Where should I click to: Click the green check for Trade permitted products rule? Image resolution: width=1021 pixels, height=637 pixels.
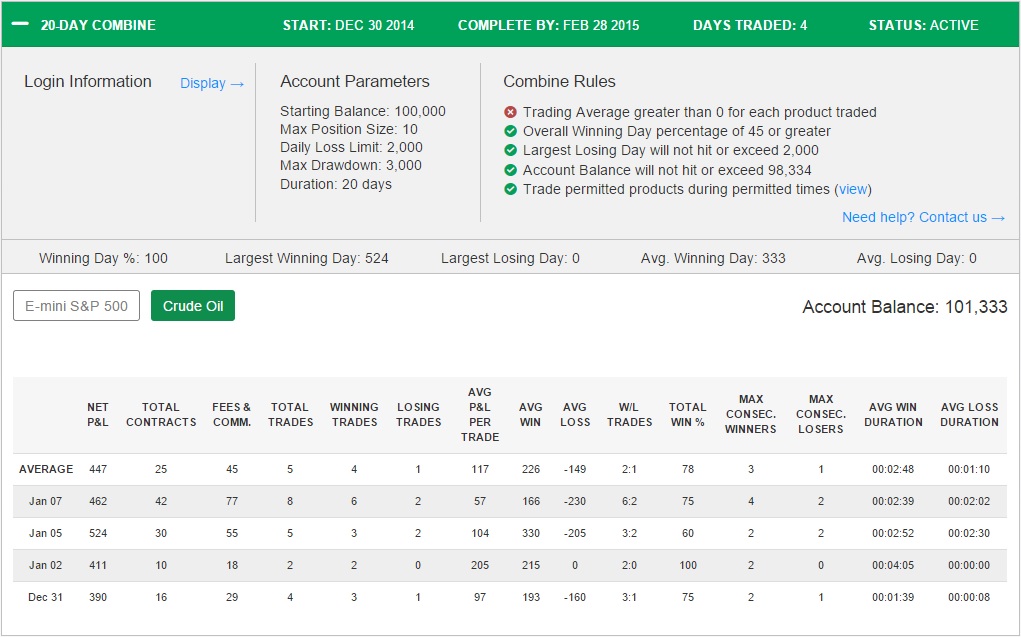point(510,190)
